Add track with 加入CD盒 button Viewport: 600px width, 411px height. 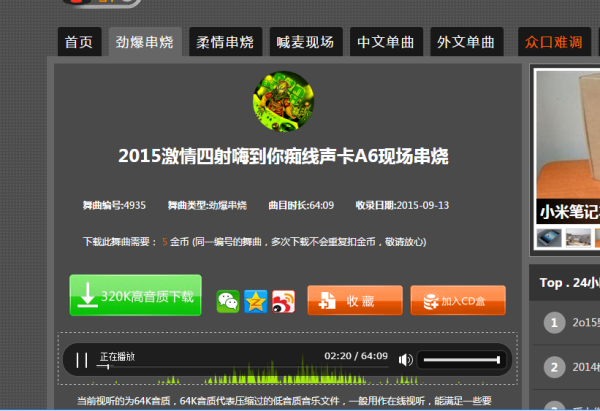tap(458, 300)
